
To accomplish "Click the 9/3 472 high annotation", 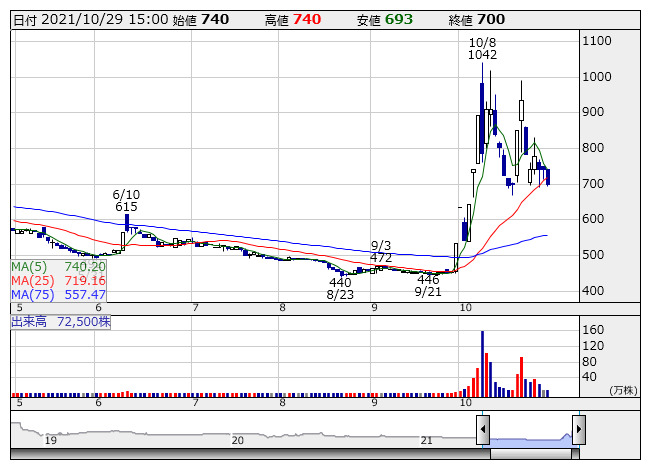I will coord(380,251).
